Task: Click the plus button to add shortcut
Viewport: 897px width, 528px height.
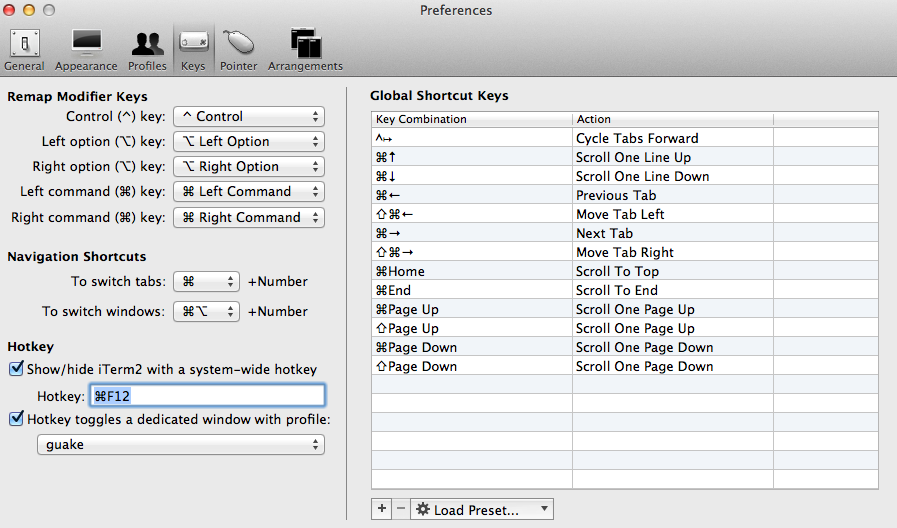Action: pos(382,509)
